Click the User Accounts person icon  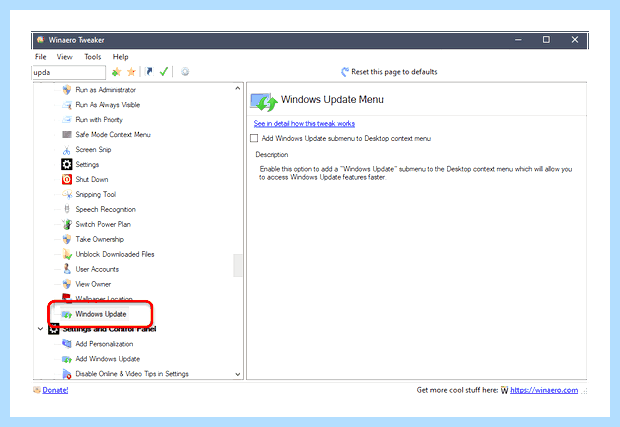click(x=67, y=269)
